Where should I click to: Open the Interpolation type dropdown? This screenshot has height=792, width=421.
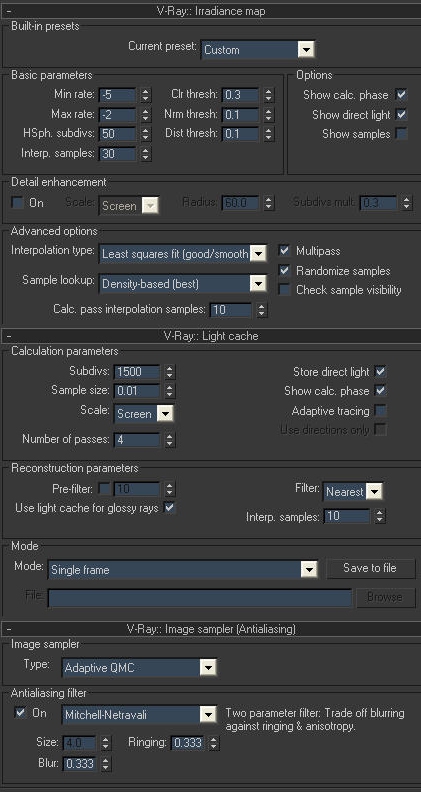click(183, 254)
